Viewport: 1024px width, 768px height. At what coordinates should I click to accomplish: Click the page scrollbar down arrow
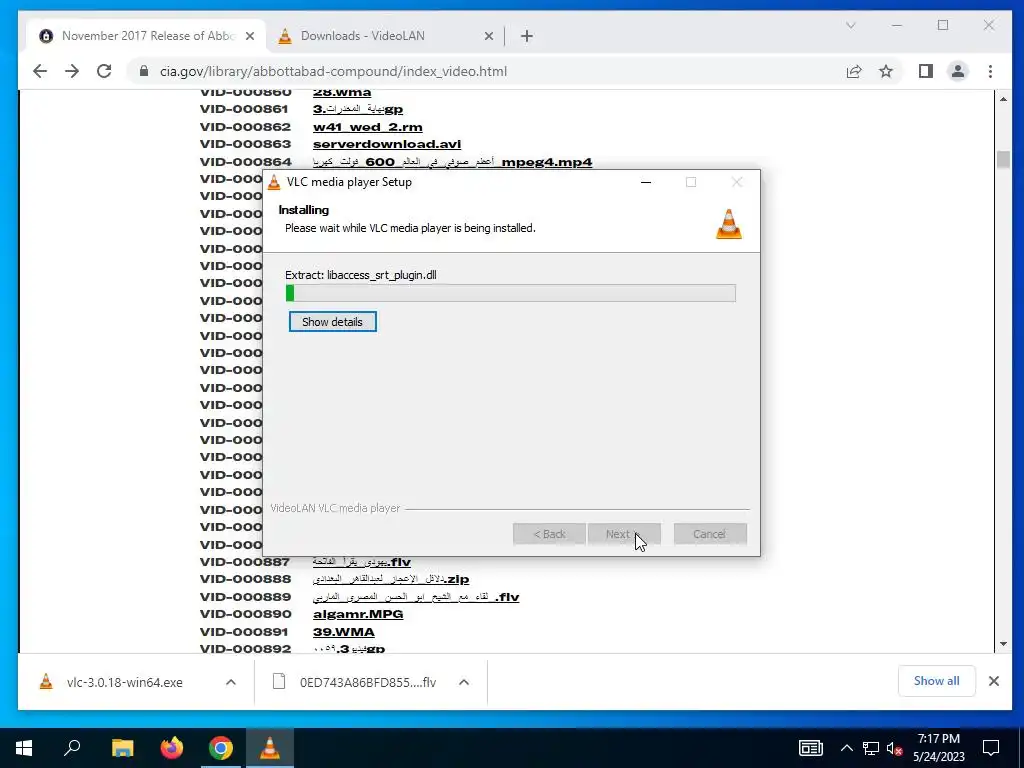coord(1003,644)
